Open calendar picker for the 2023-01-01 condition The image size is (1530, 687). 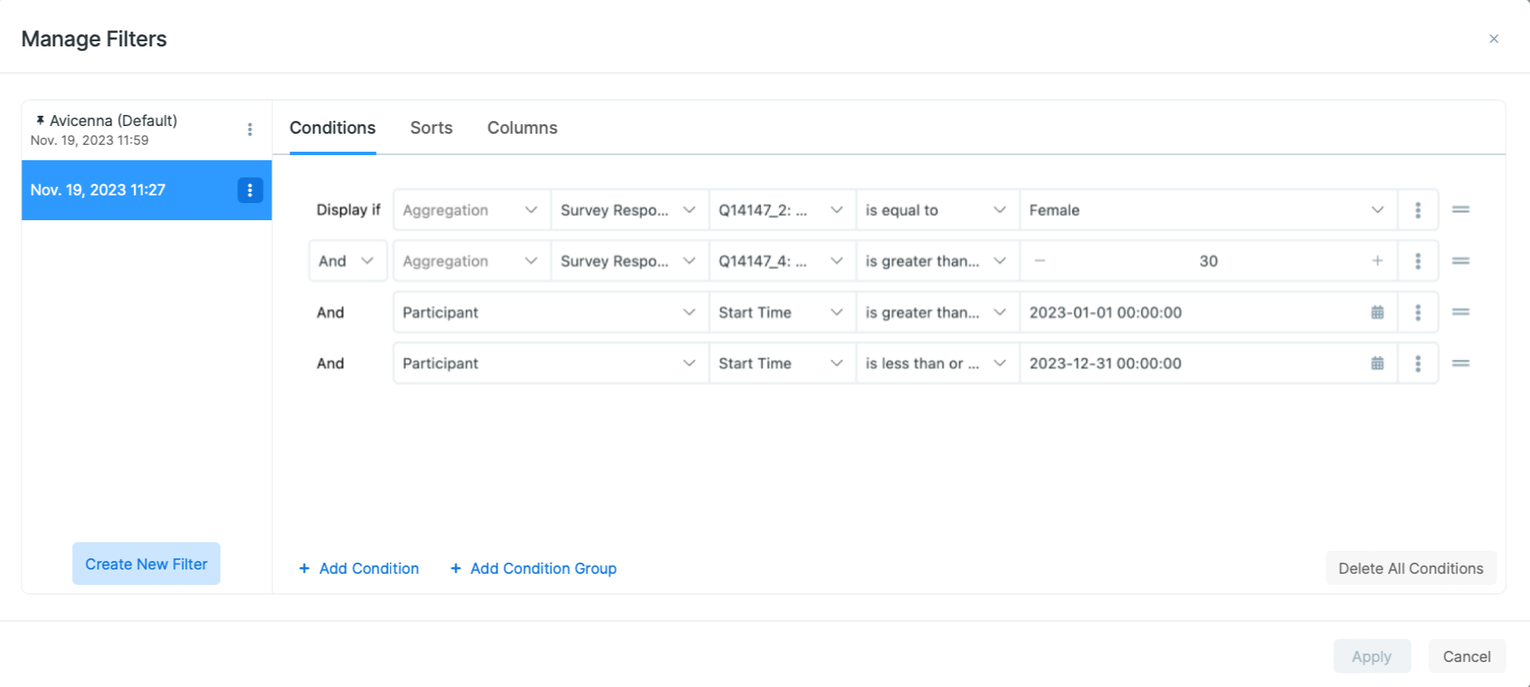(x=1377, y=312)
